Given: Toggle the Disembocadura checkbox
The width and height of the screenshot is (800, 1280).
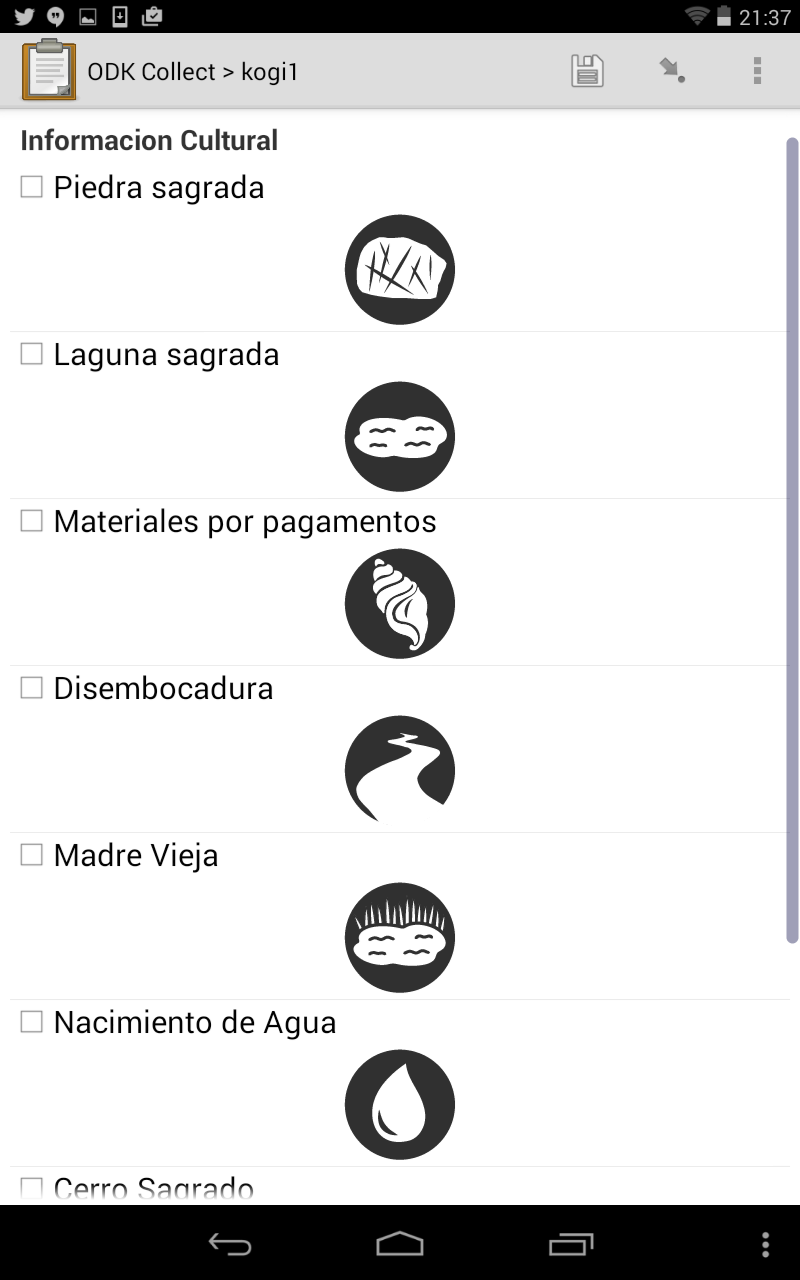Looking at the screenshot, I should pyautogui.click(x=32, y=688).
